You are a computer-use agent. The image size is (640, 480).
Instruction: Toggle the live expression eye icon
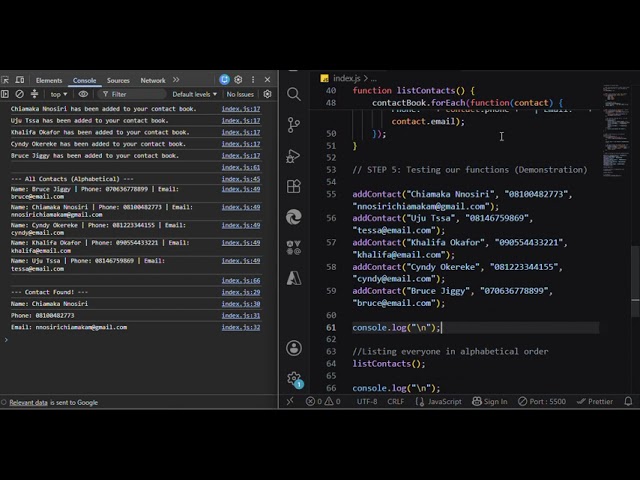tap(83, 94)
